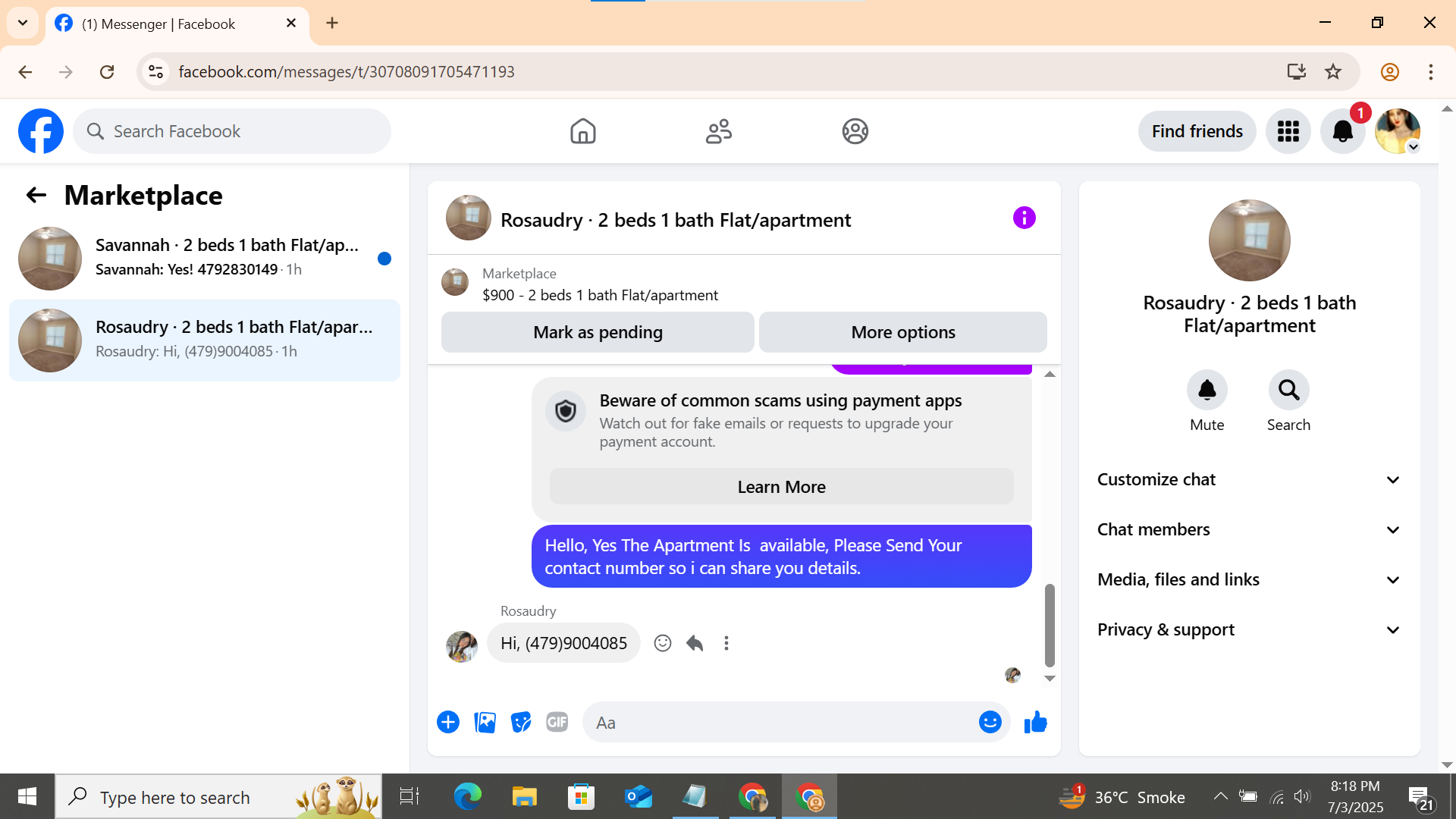1456x819 pixels.
Task: Open Savannah's marketplace conversation
Action: pyautogui.click(x=205, y=258)
